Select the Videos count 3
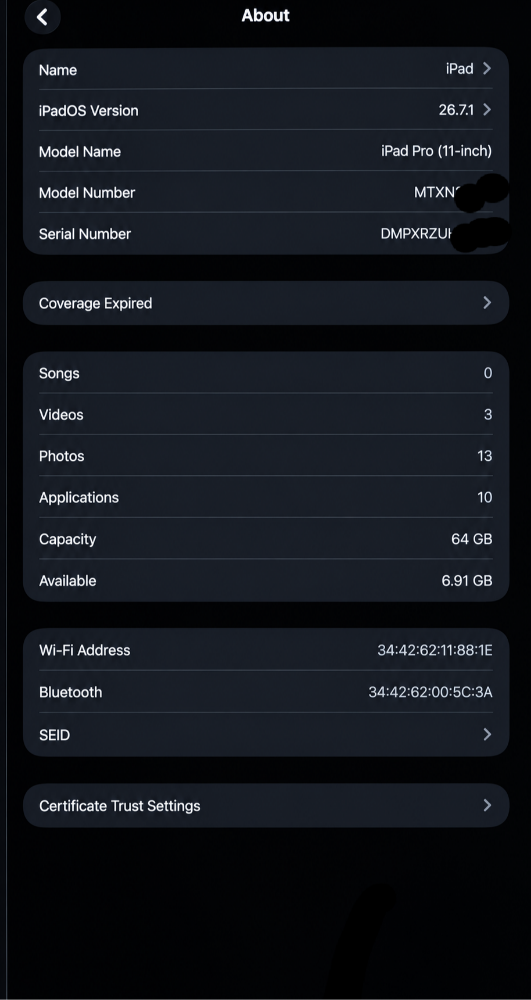 [x=488, y=415]
